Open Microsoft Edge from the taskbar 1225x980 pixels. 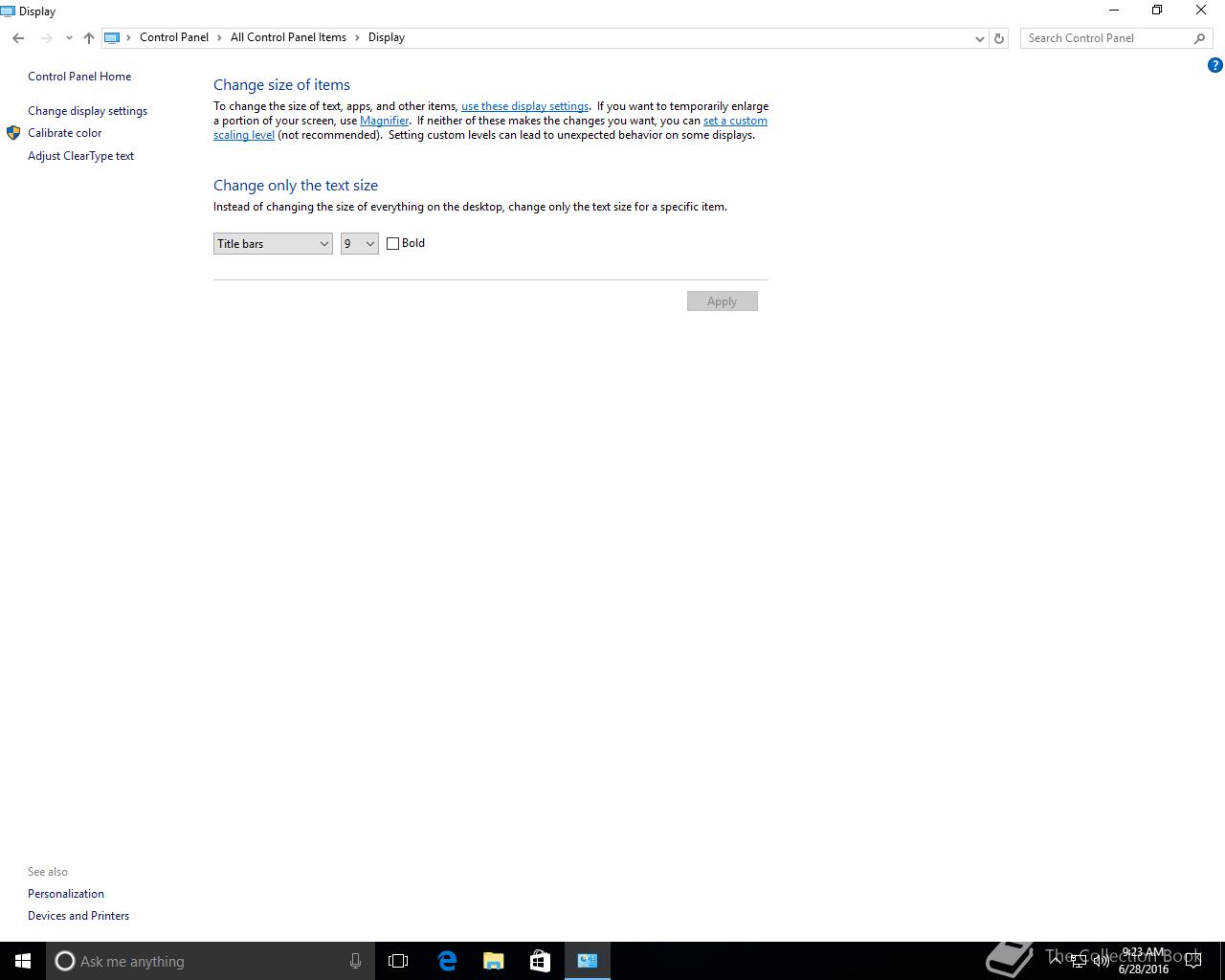(x=447, y=961)
